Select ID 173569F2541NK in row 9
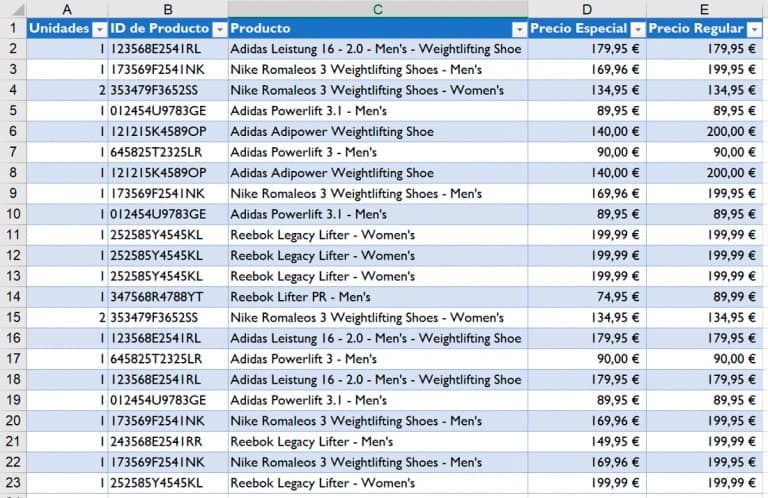 [168, 193]
